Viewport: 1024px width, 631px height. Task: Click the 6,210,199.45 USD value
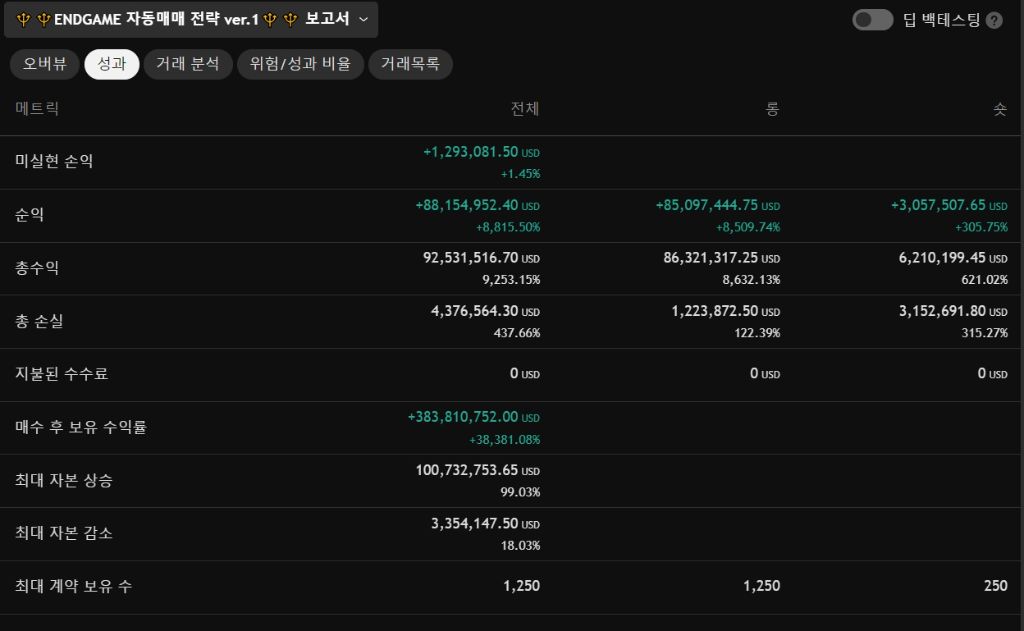[953, 258]
